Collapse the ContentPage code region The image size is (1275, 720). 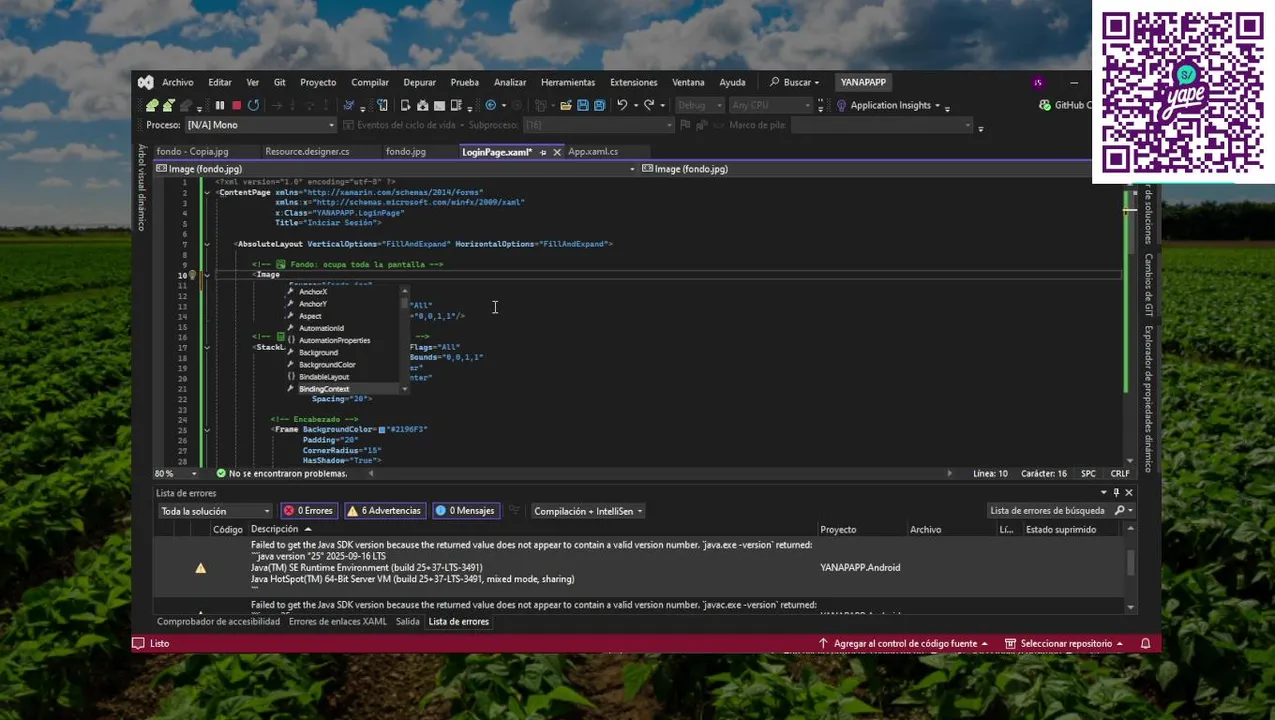(x=207, y=192)
